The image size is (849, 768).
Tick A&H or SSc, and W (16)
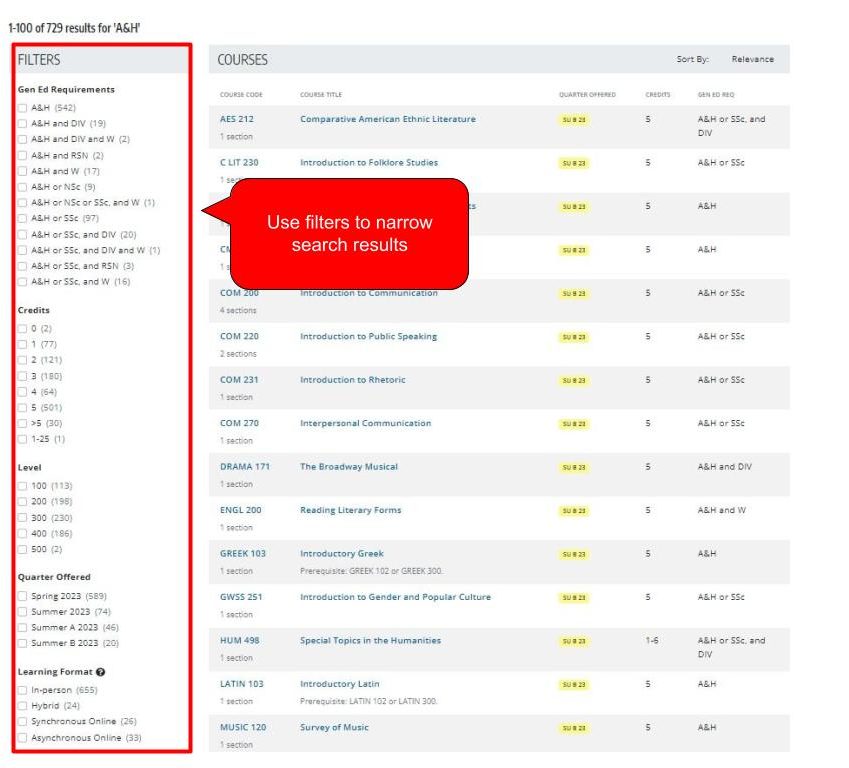click(22, 282)
